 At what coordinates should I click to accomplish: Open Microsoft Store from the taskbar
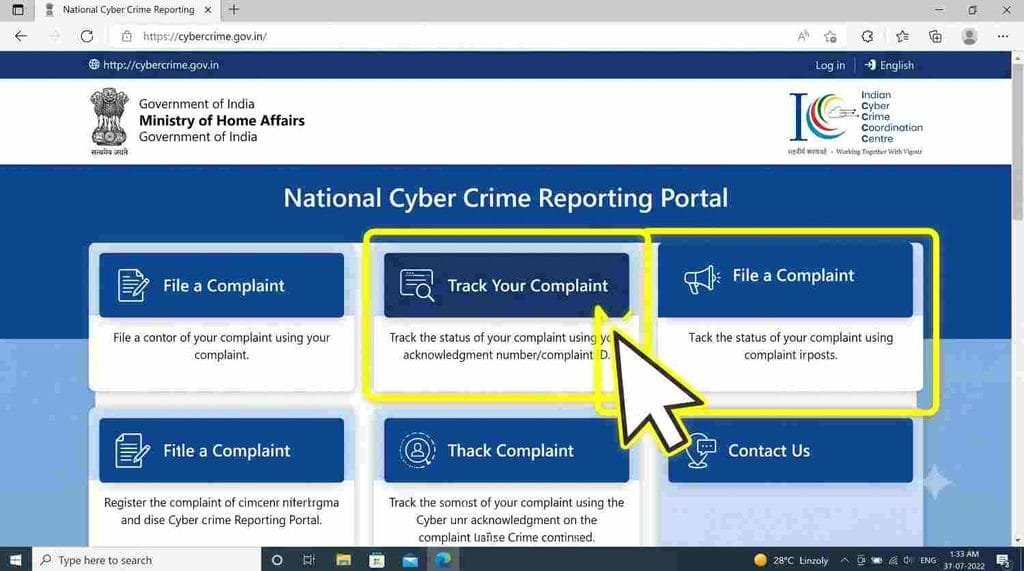coord(377,560)
